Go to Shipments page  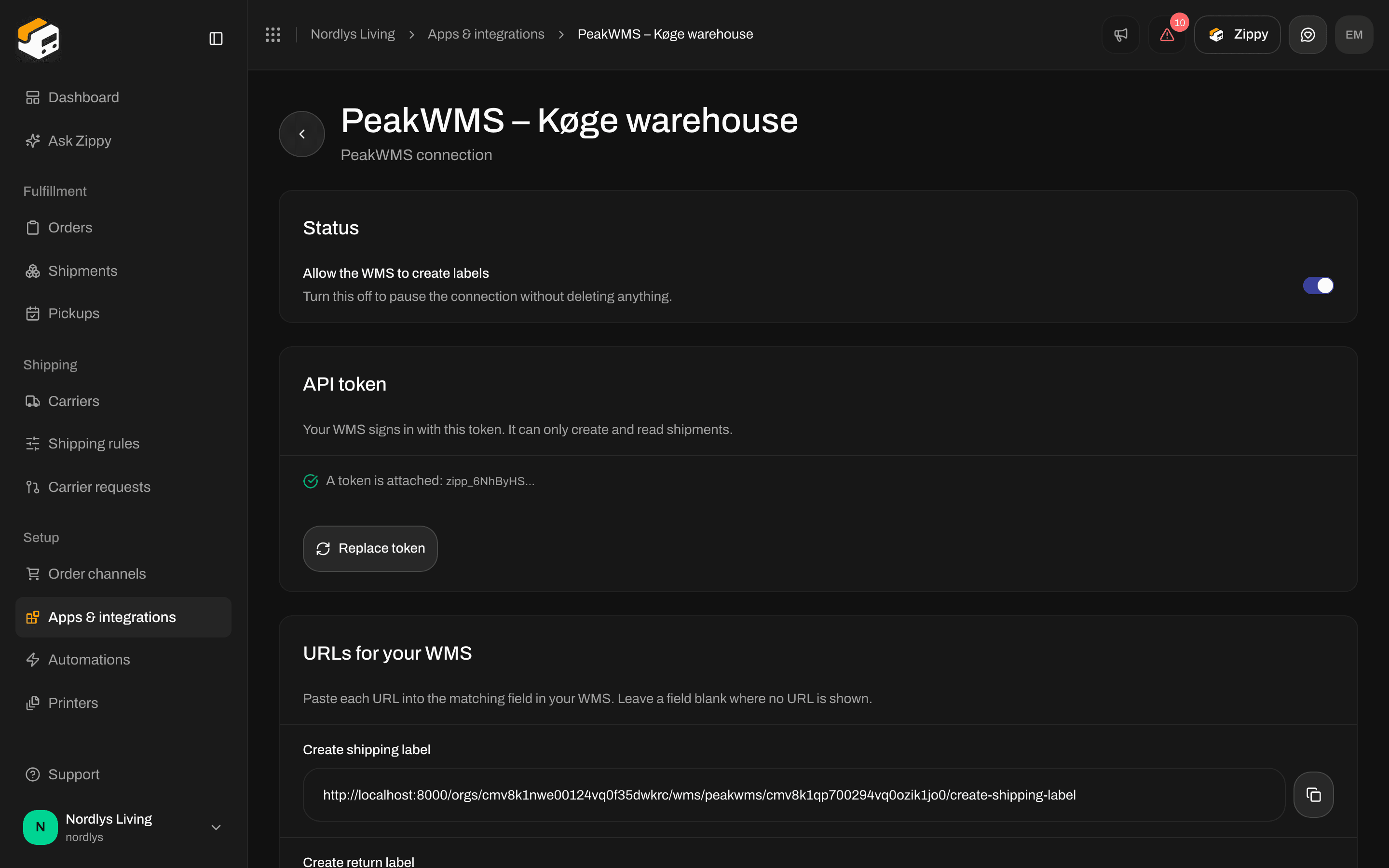point(123,271)
